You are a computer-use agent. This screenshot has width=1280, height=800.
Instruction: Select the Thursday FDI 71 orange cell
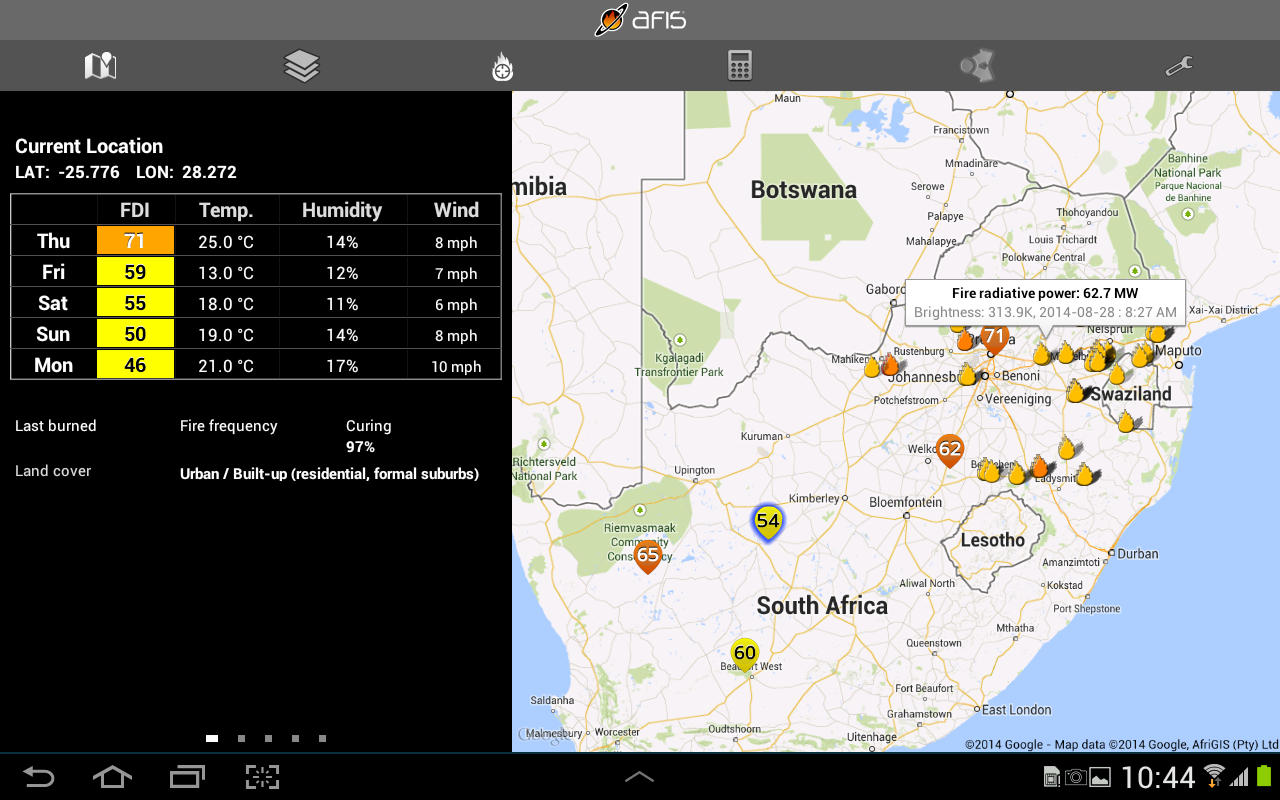135,241
